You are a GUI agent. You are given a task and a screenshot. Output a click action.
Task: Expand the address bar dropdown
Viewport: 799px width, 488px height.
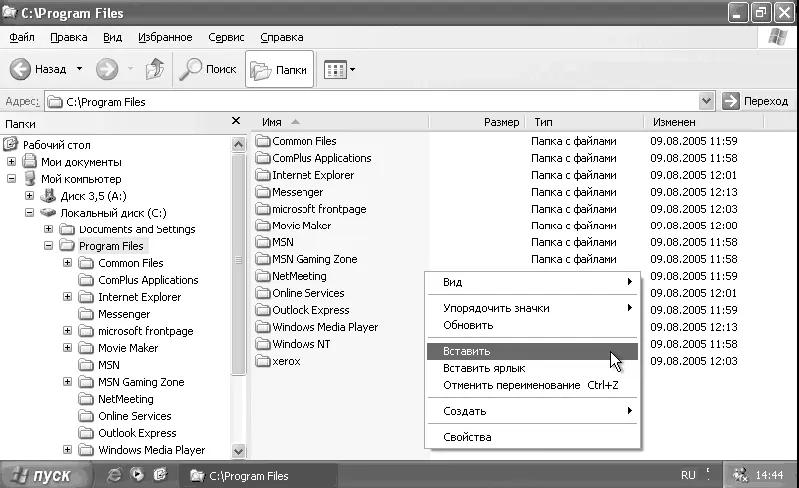706,101
